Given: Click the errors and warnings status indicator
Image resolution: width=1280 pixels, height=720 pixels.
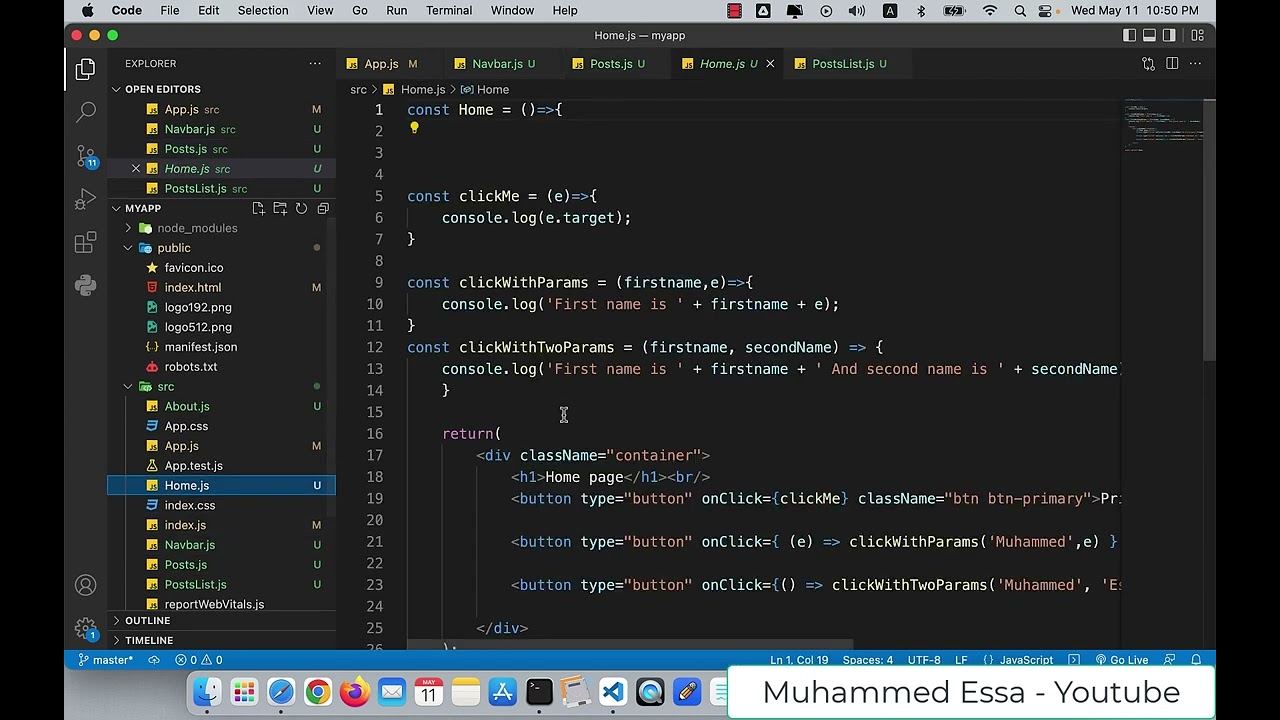Looking at the screenshot, I should [199, 660].
